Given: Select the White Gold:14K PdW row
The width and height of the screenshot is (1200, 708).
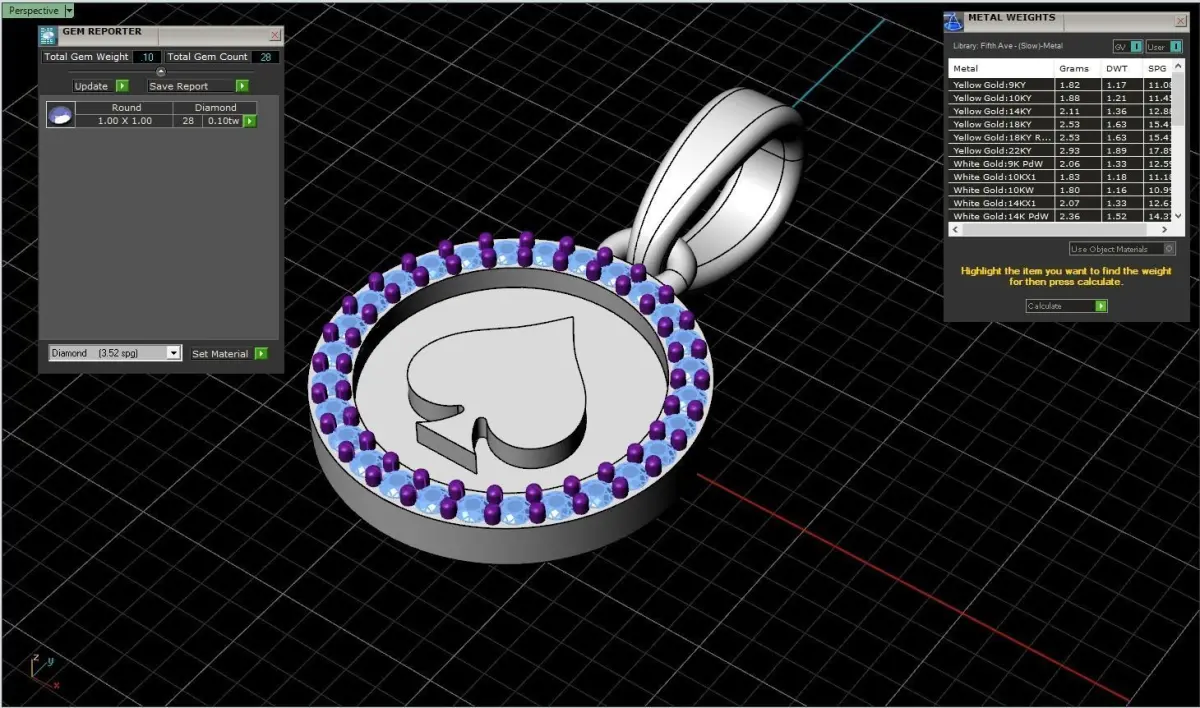Looking at the screenshot, I should pos(1060,216).
